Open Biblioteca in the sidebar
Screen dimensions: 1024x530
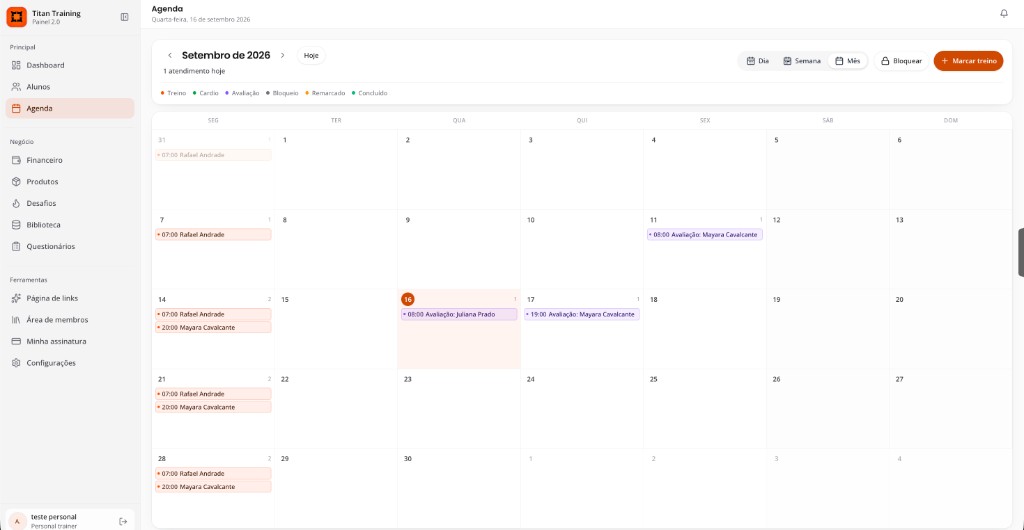[70, 225]
